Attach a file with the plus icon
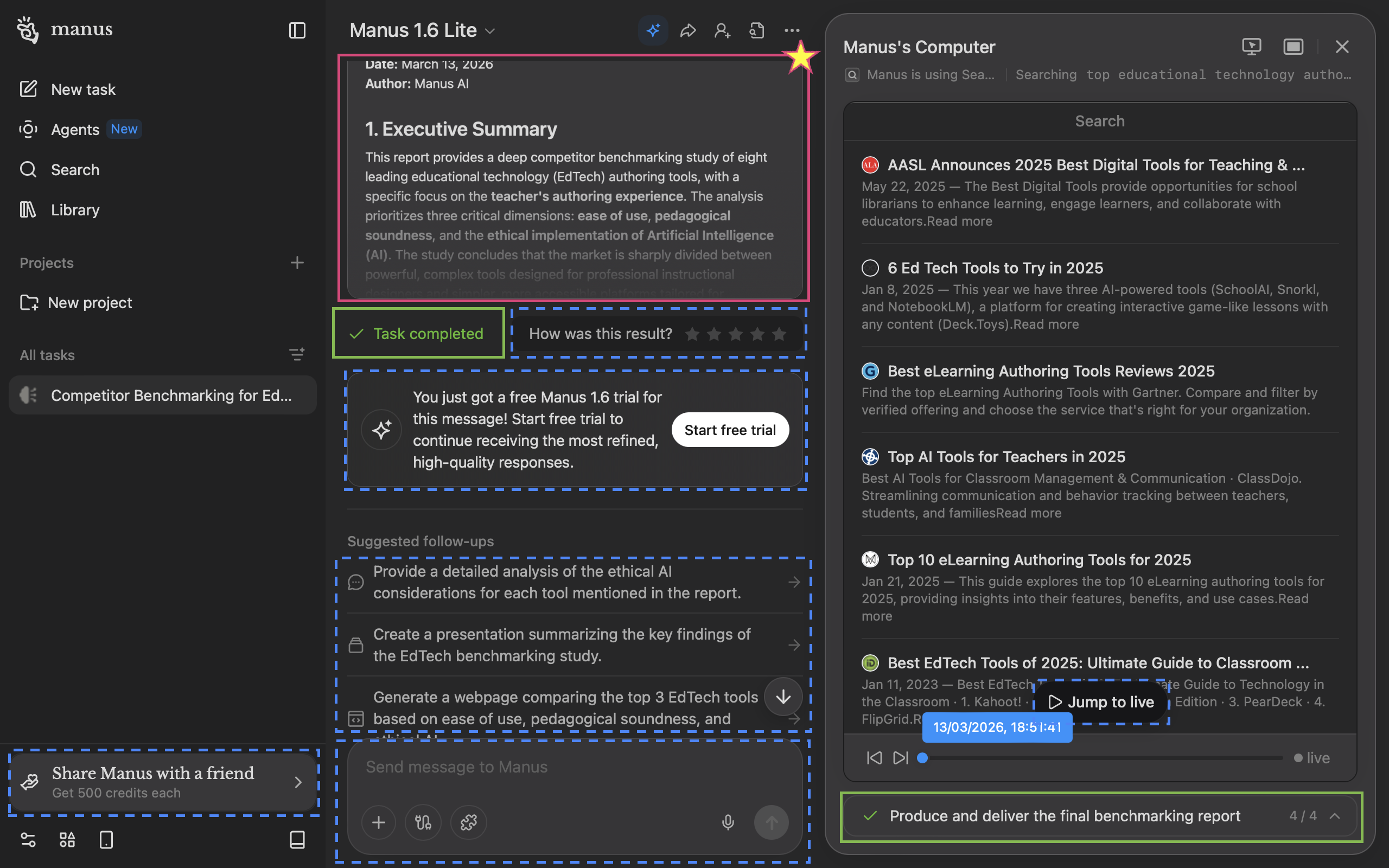Image resolution: width=1389 pixels, height=868 pixels. 379,822
